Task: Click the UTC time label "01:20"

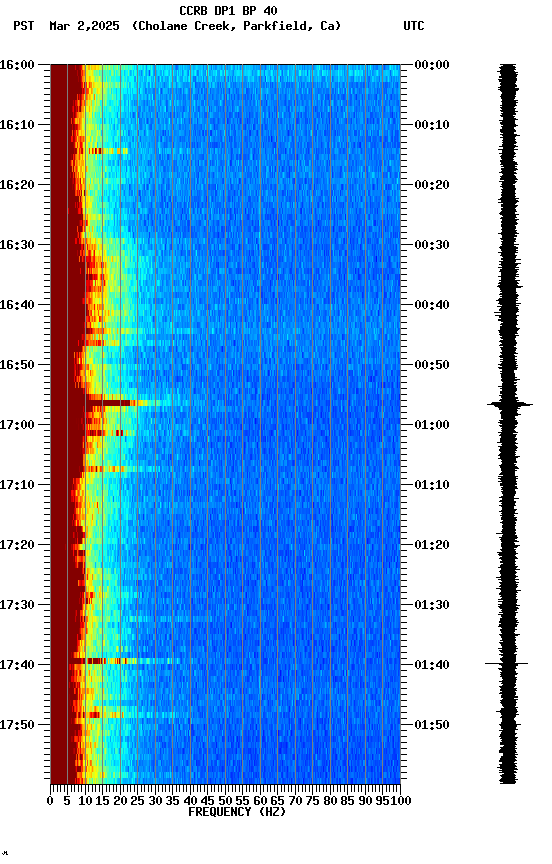Action: (x=432, y=545)
